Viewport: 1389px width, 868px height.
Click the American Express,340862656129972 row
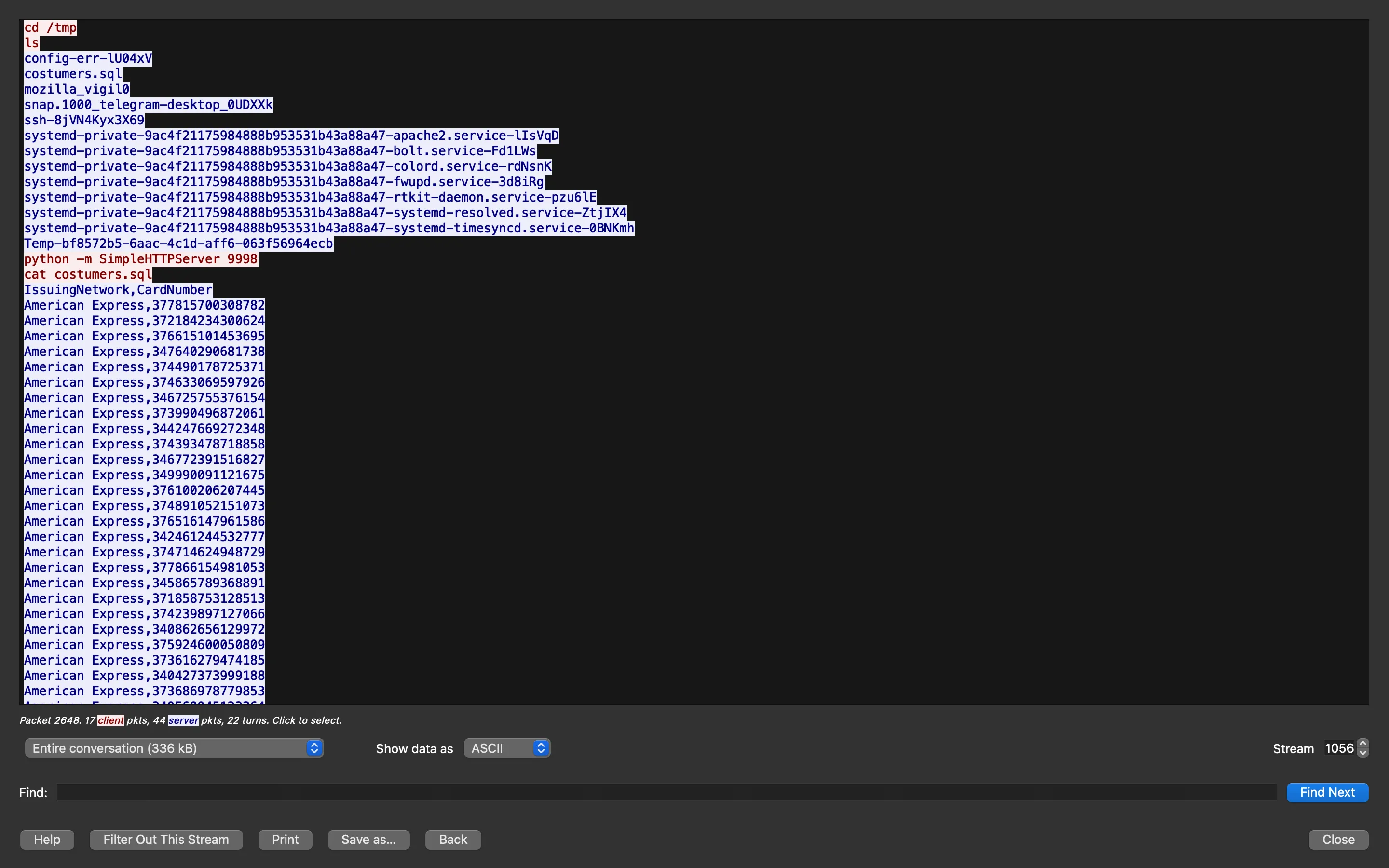click(145, 630)
